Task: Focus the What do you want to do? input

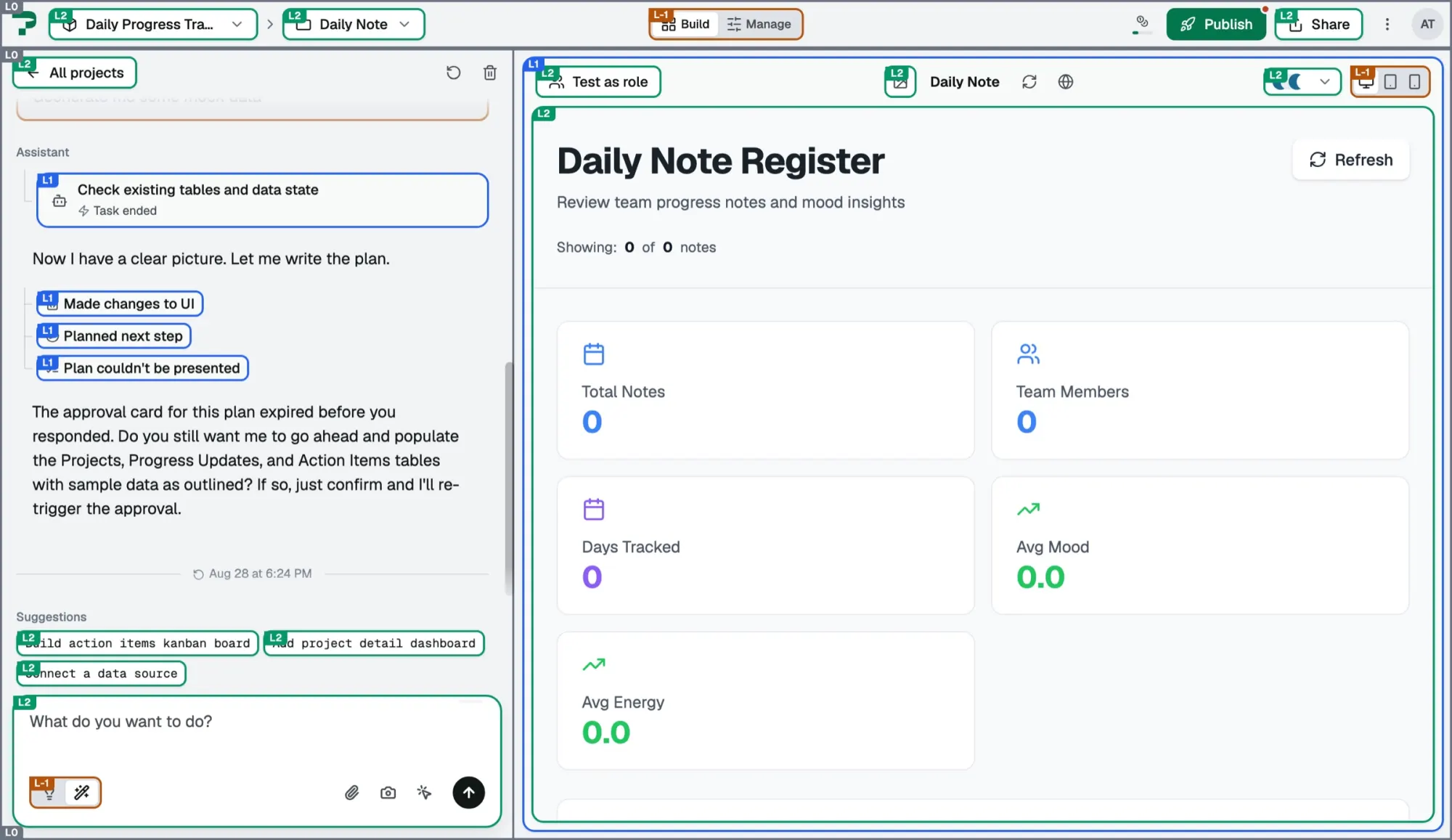Action: (x=257, y=733)
